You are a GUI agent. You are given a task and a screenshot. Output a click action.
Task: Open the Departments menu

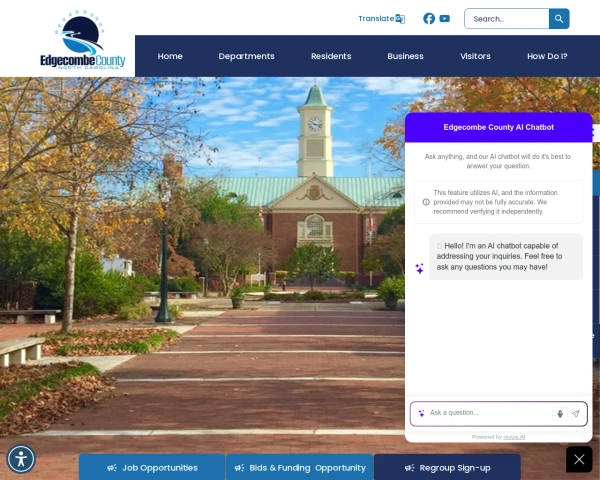(246, 56)
